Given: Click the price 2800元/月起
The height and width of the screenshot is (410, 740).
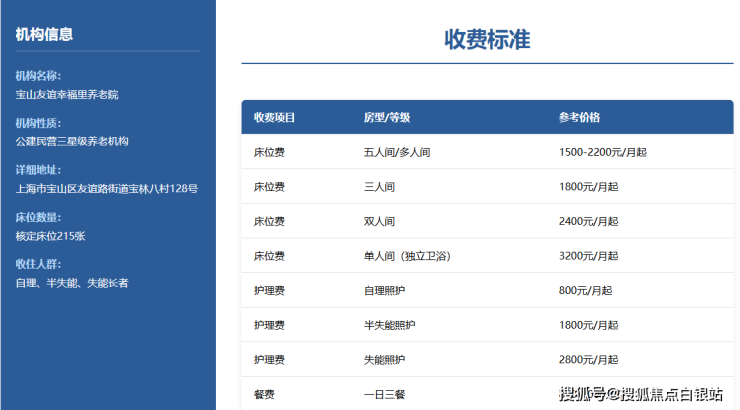Looking at the screenshot, I should pos(588,360).
